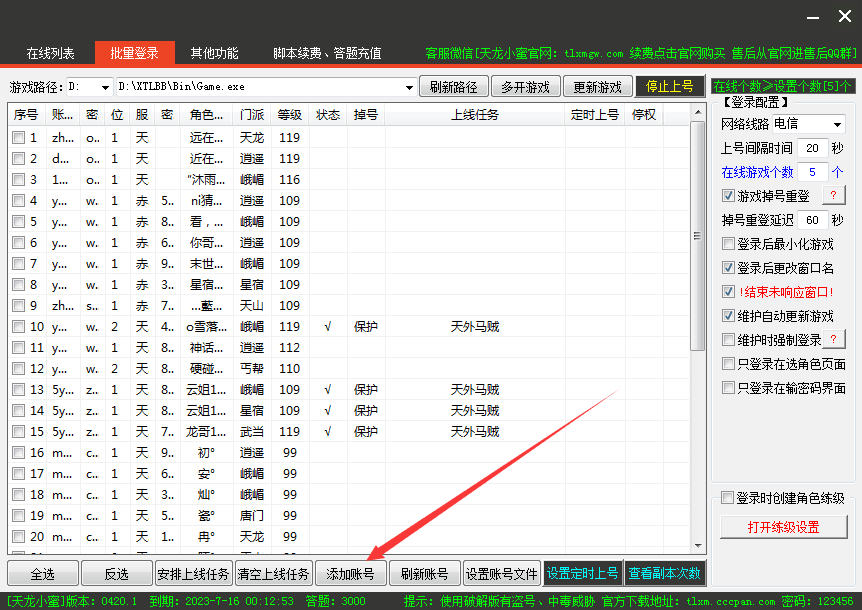
Task: Click the 等级 column header
Action: coord(290,115)
